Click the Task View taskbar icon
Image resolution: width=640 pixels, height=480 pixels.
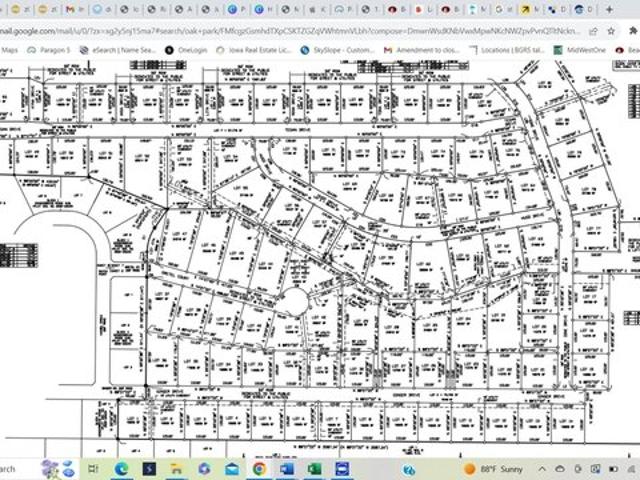pyautogui.click(x=94, y=469)
